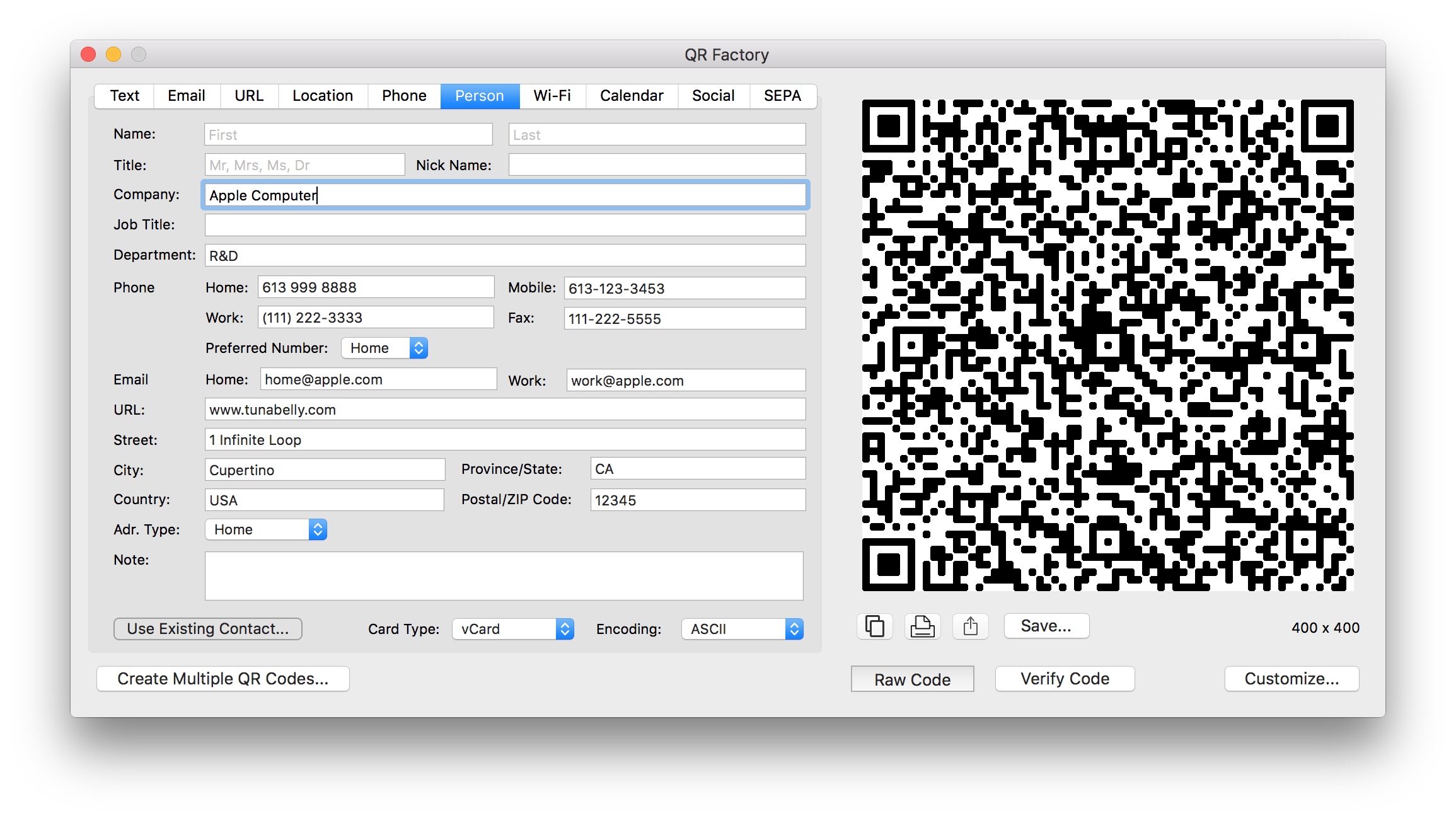Click Create Multiple QR Codes...
The image size is (1456, 818).
coord(223,679)
